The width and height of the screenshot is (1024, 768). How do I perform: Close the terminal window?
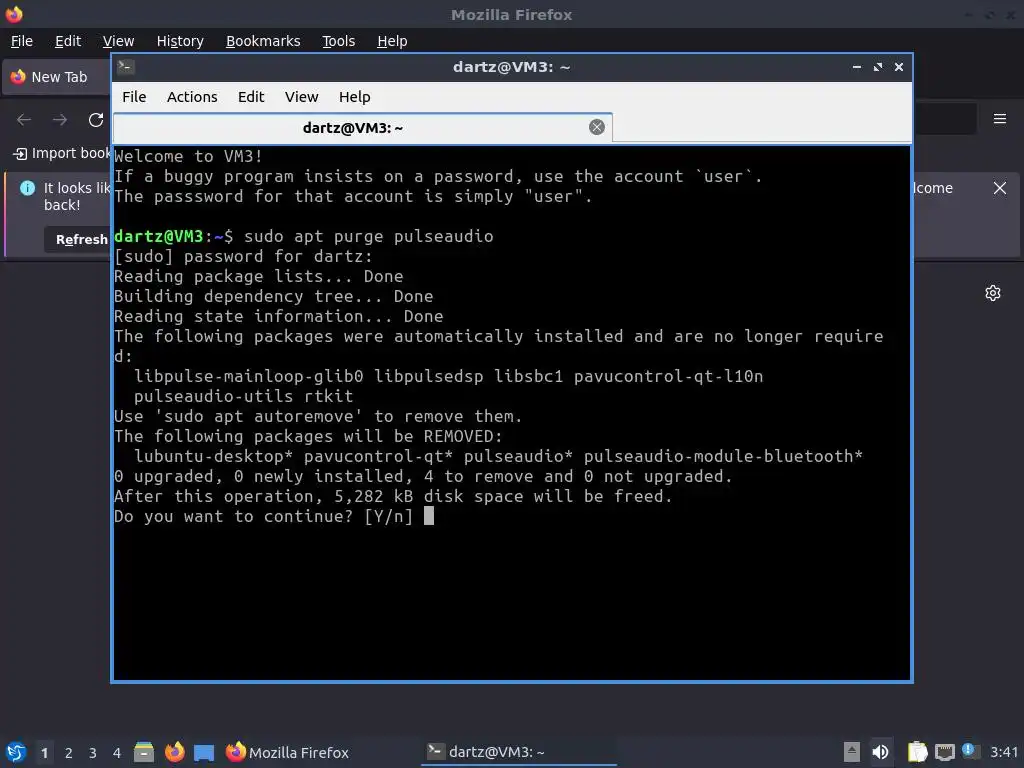(899, 67)
